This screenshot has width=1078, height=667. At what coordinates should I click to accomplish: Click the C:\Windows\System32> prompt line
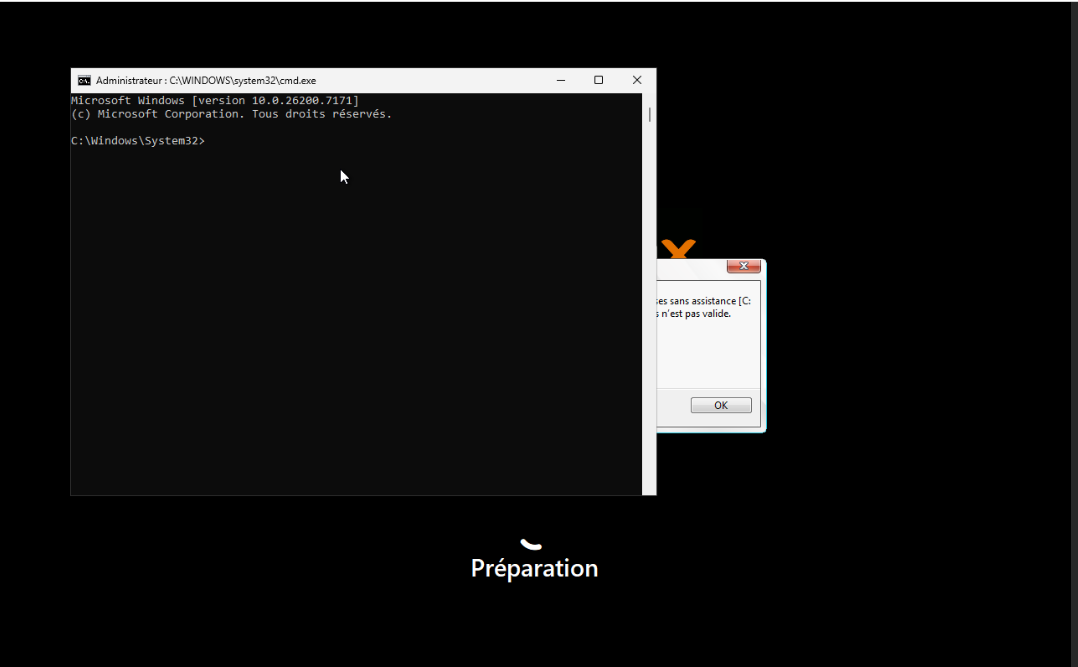(138, 141)
